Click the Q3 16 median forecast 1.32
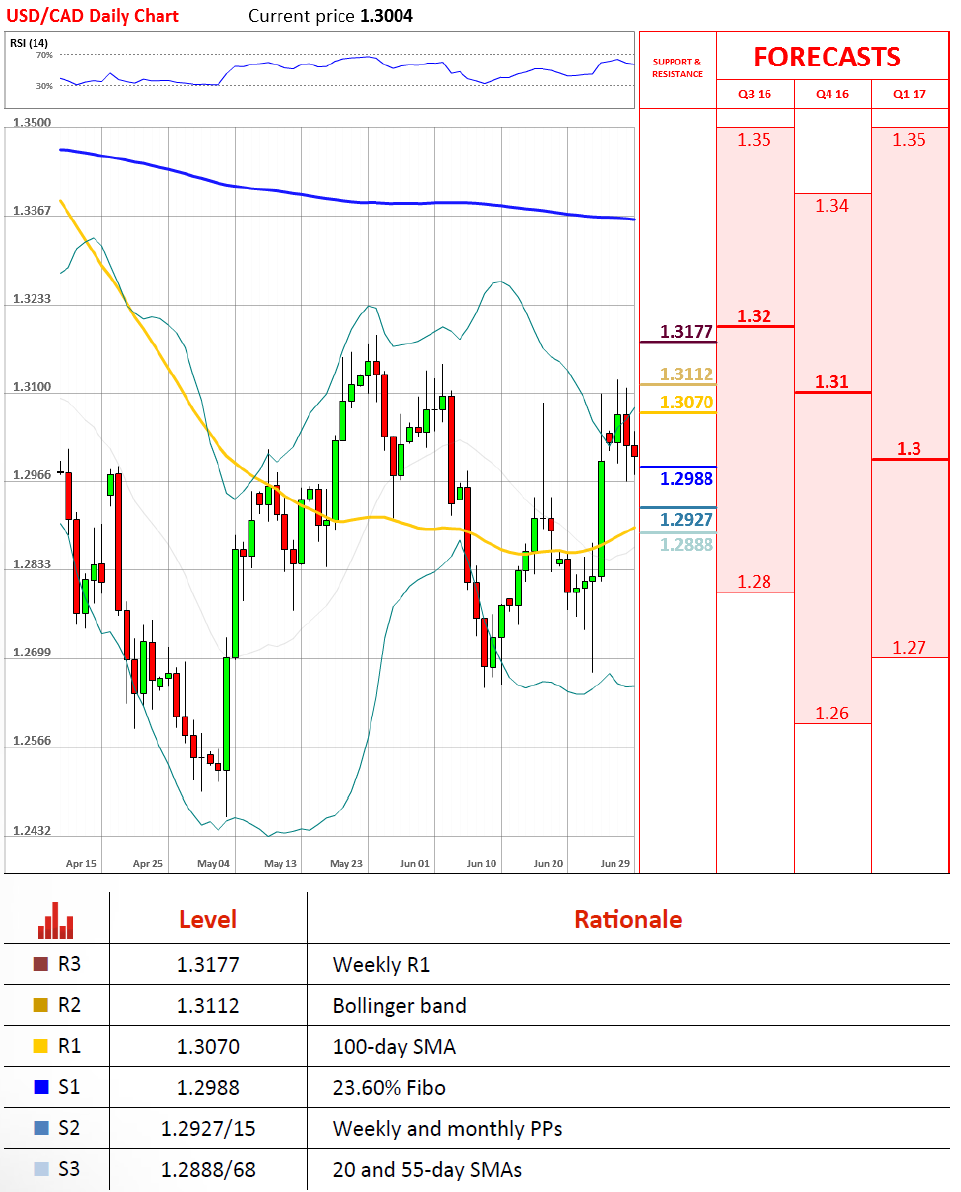This screenshot has width=961, height=1192. [x=754, y=316]
